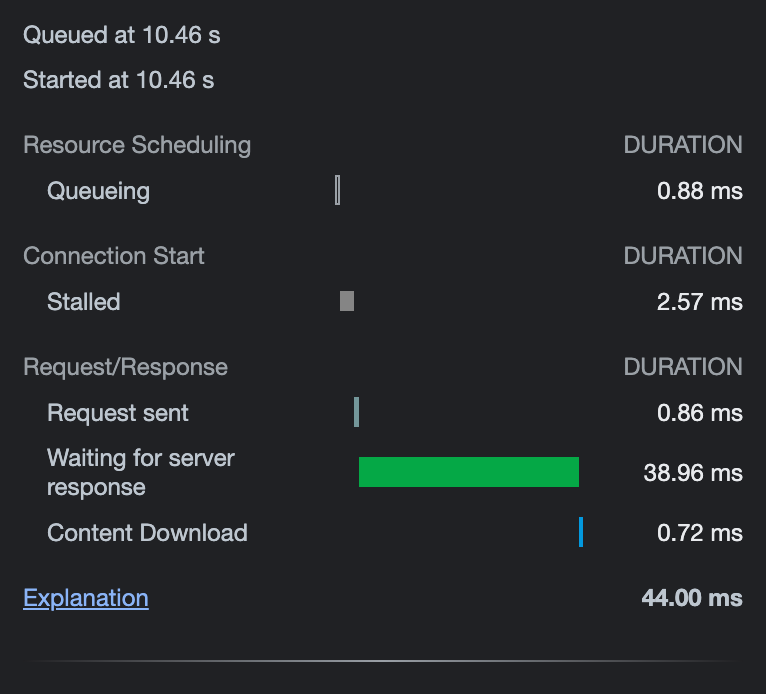Click the Waiting for server response label

[x=141, y=473]
